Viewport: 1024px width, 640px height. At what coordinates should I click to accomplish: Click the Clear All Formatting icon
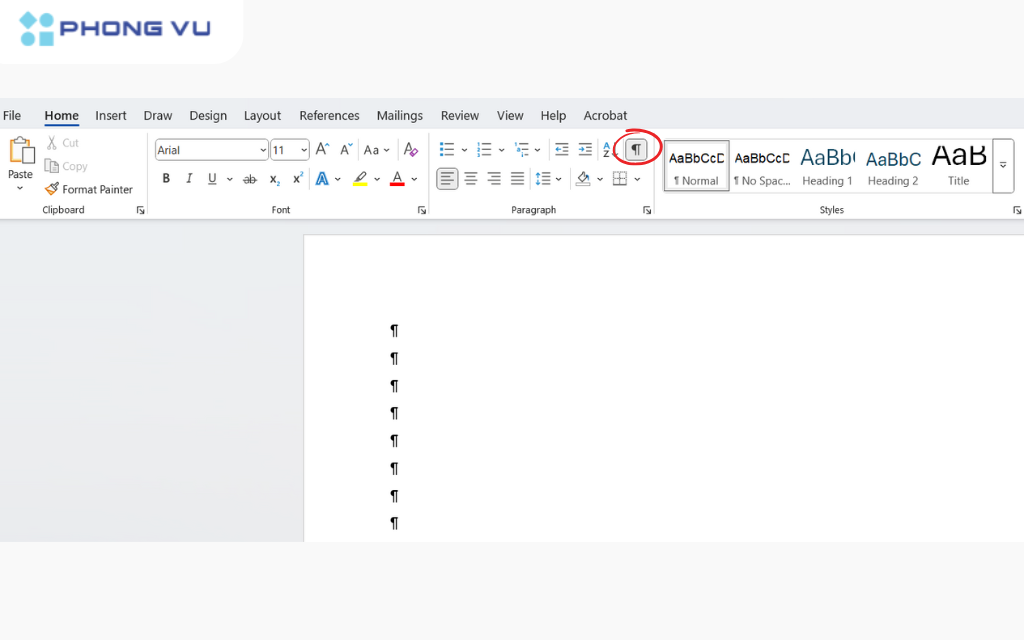(410, 150)
